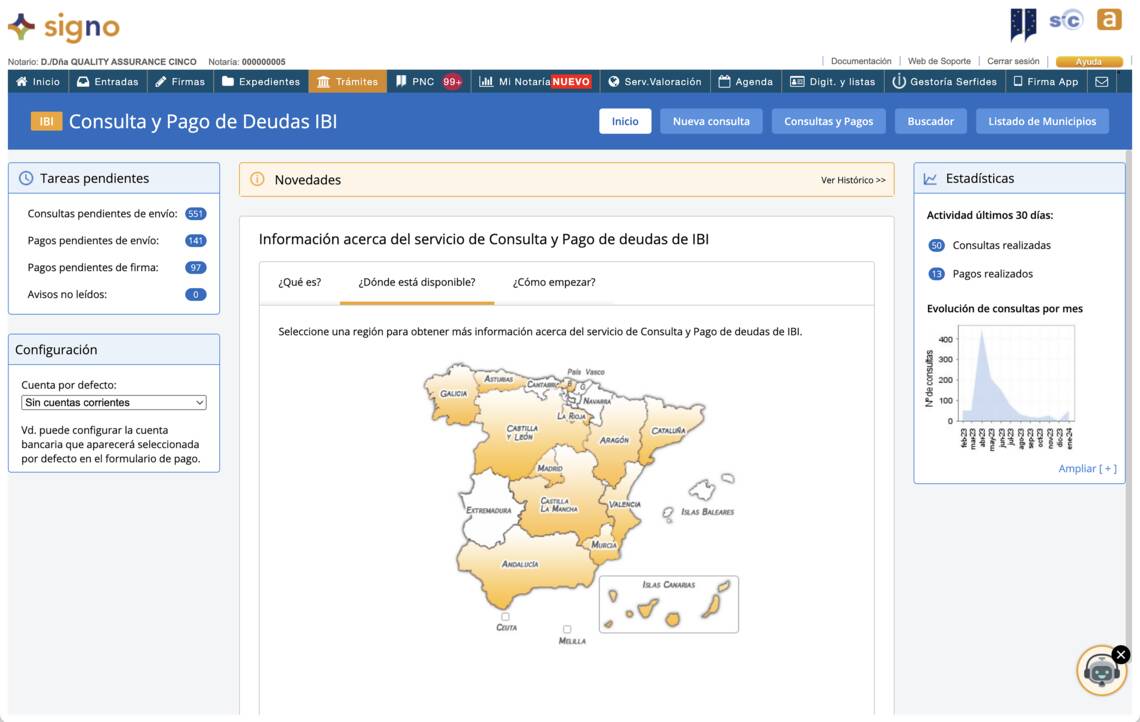Expand the statistics chart via Ampliar

coord(1086,467)
